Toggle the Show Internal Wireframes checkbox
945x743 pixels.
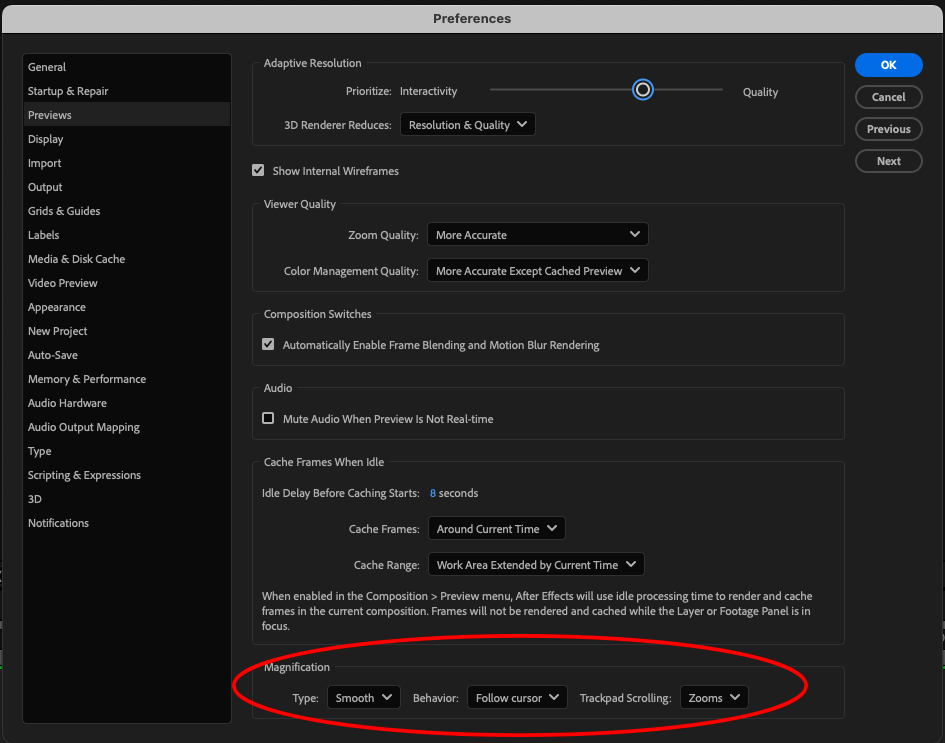258,170
